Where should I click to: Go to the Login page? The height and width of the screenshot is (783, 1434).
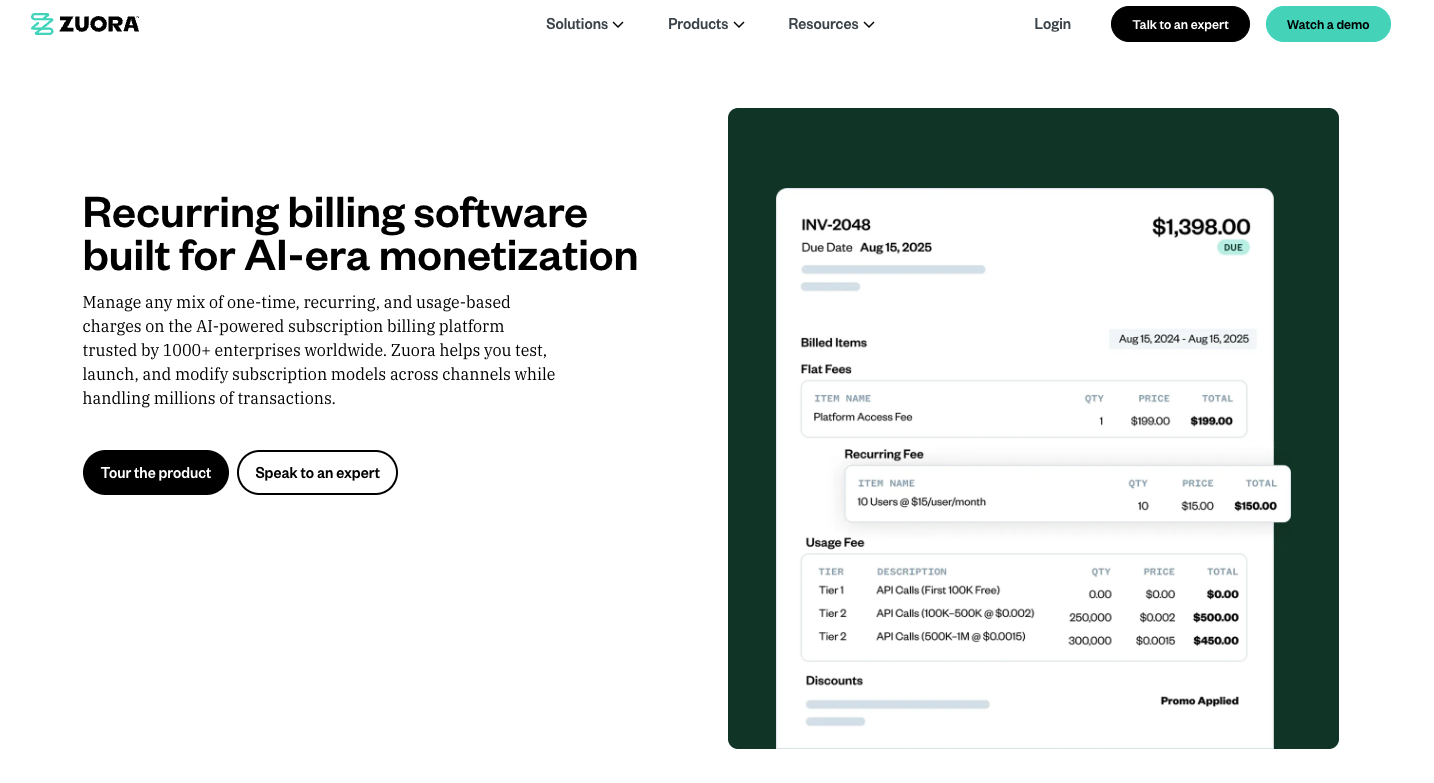point(1052,24)
